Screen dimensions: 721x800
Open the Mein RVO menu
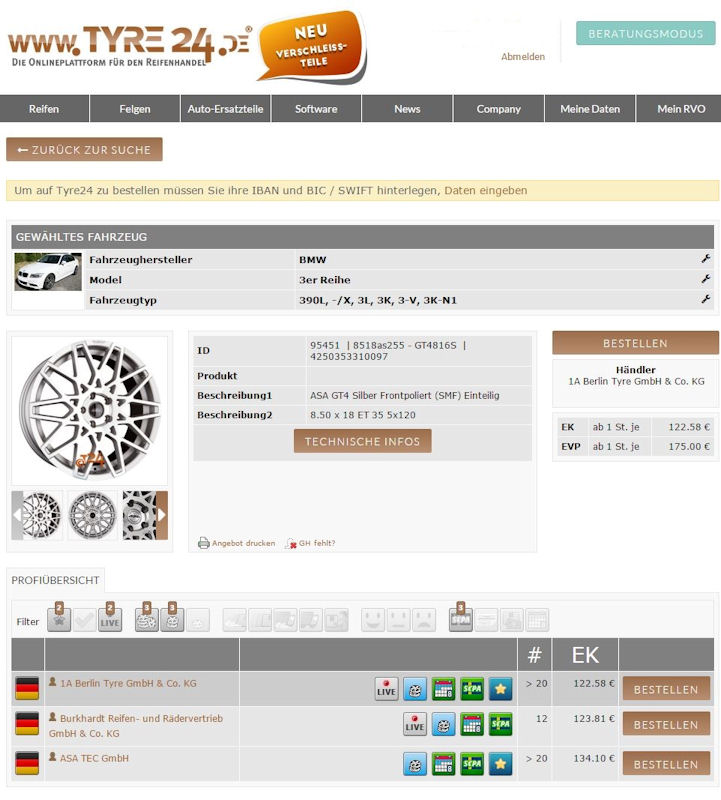(x=681, y=109)
